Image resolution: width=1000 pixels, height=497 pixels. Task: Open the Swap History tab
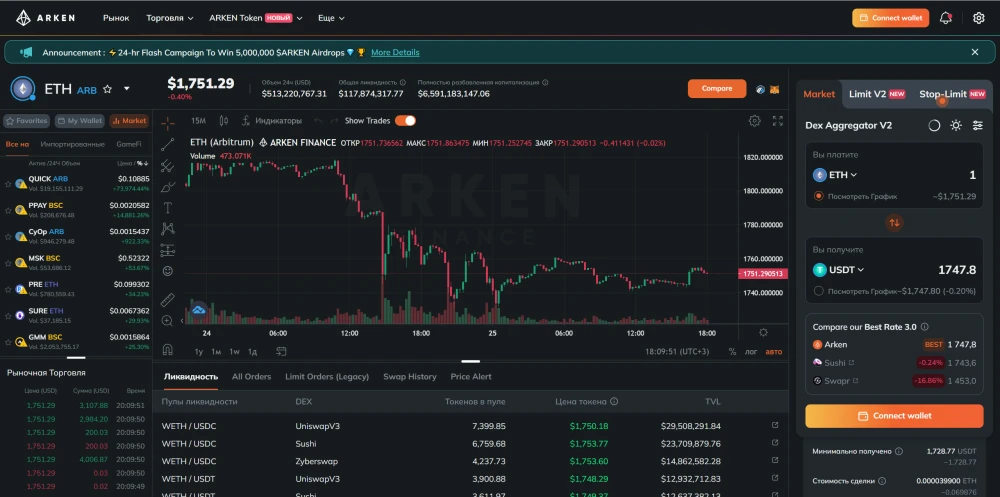(x=409, y=376)
